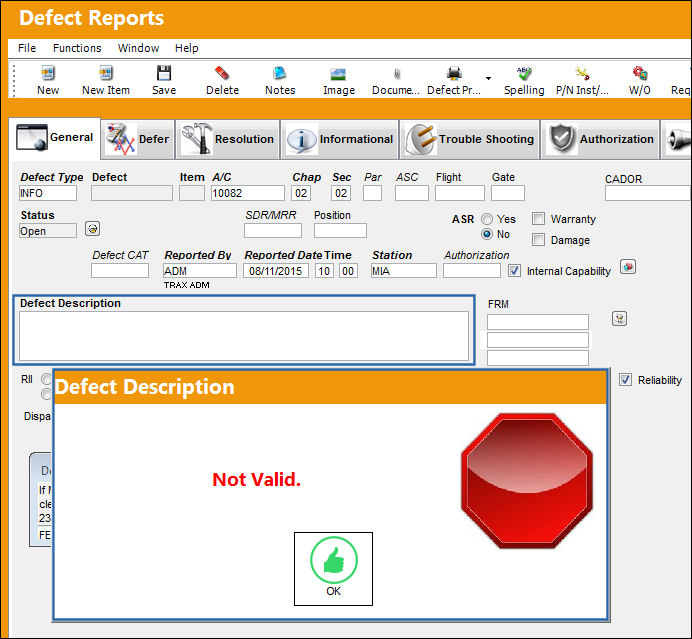This screenshot has width=692, height=639.
Task: Switch to the Informational tab
Action: click(x=340, y=139)
